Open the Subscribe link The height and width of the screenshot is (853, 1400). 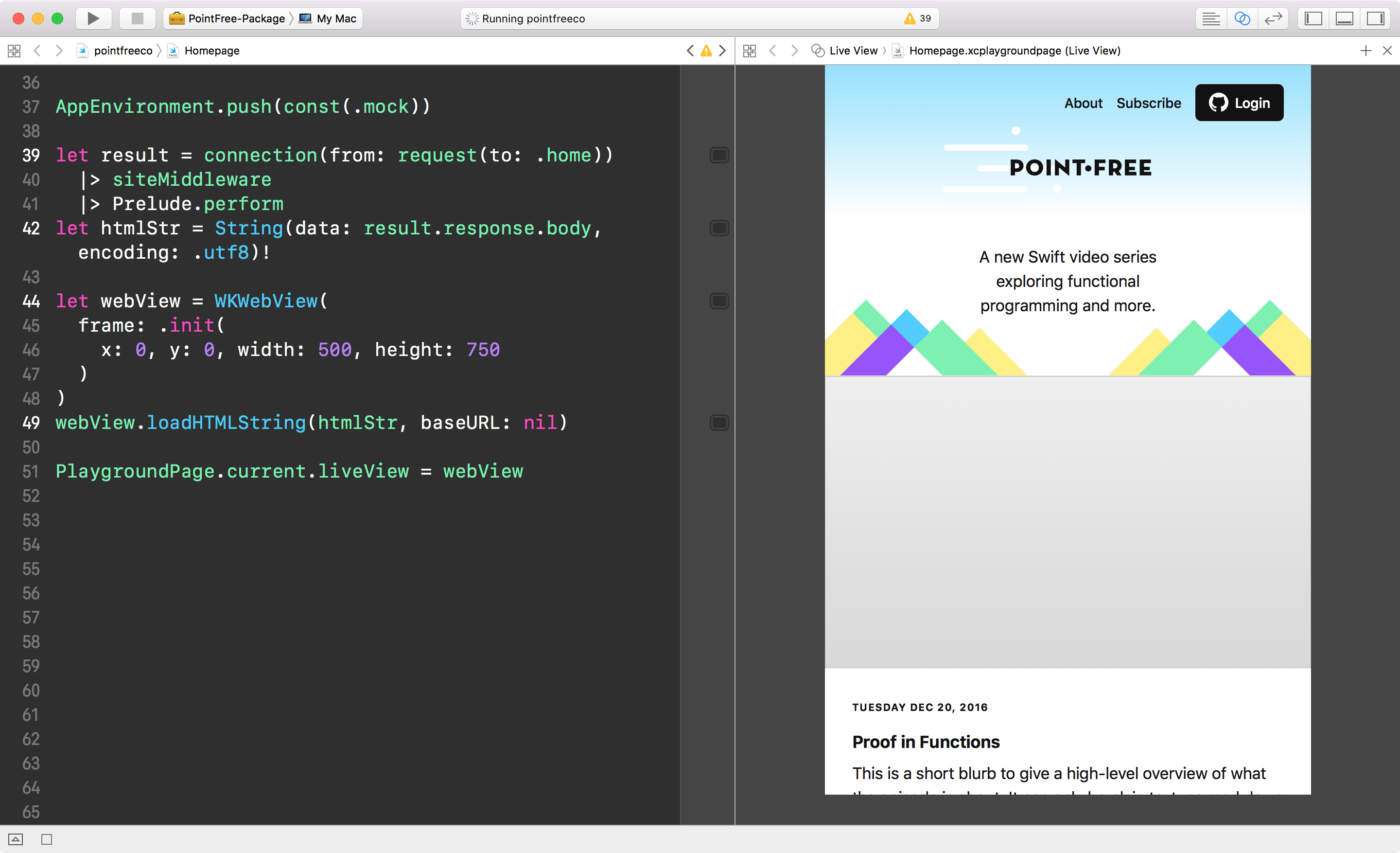(x=1148, y=104)
